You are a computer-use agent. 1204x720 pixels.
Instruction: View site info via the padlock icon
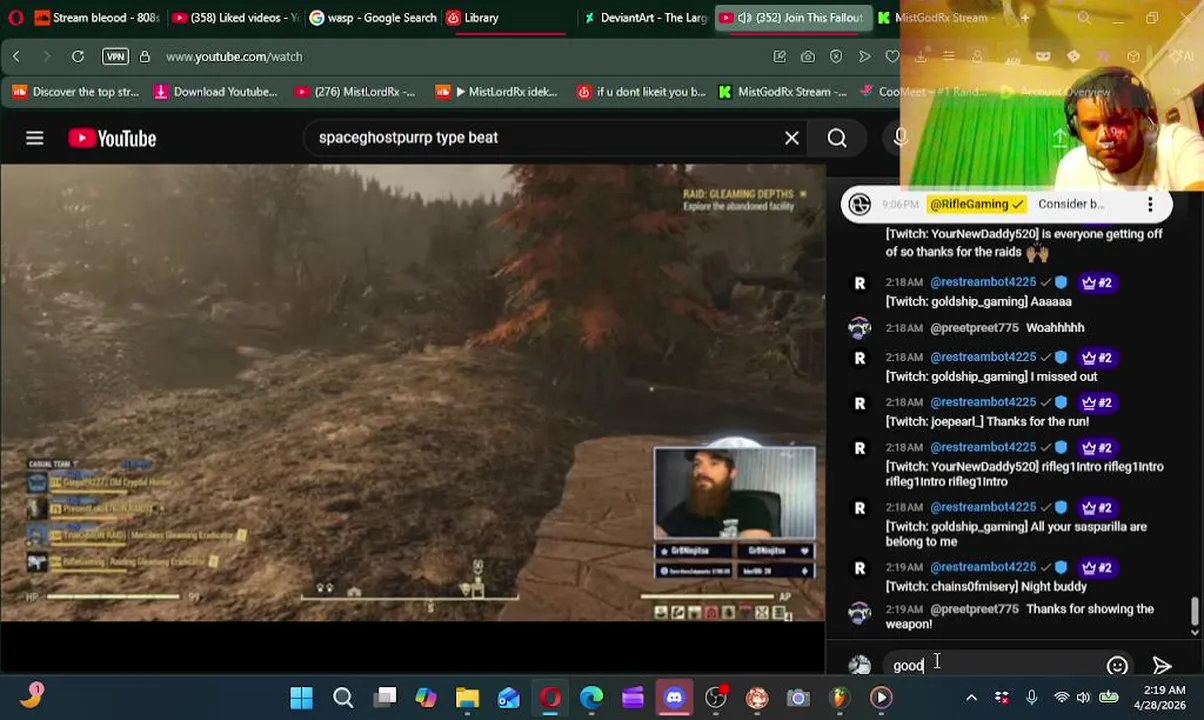(145, 57)
